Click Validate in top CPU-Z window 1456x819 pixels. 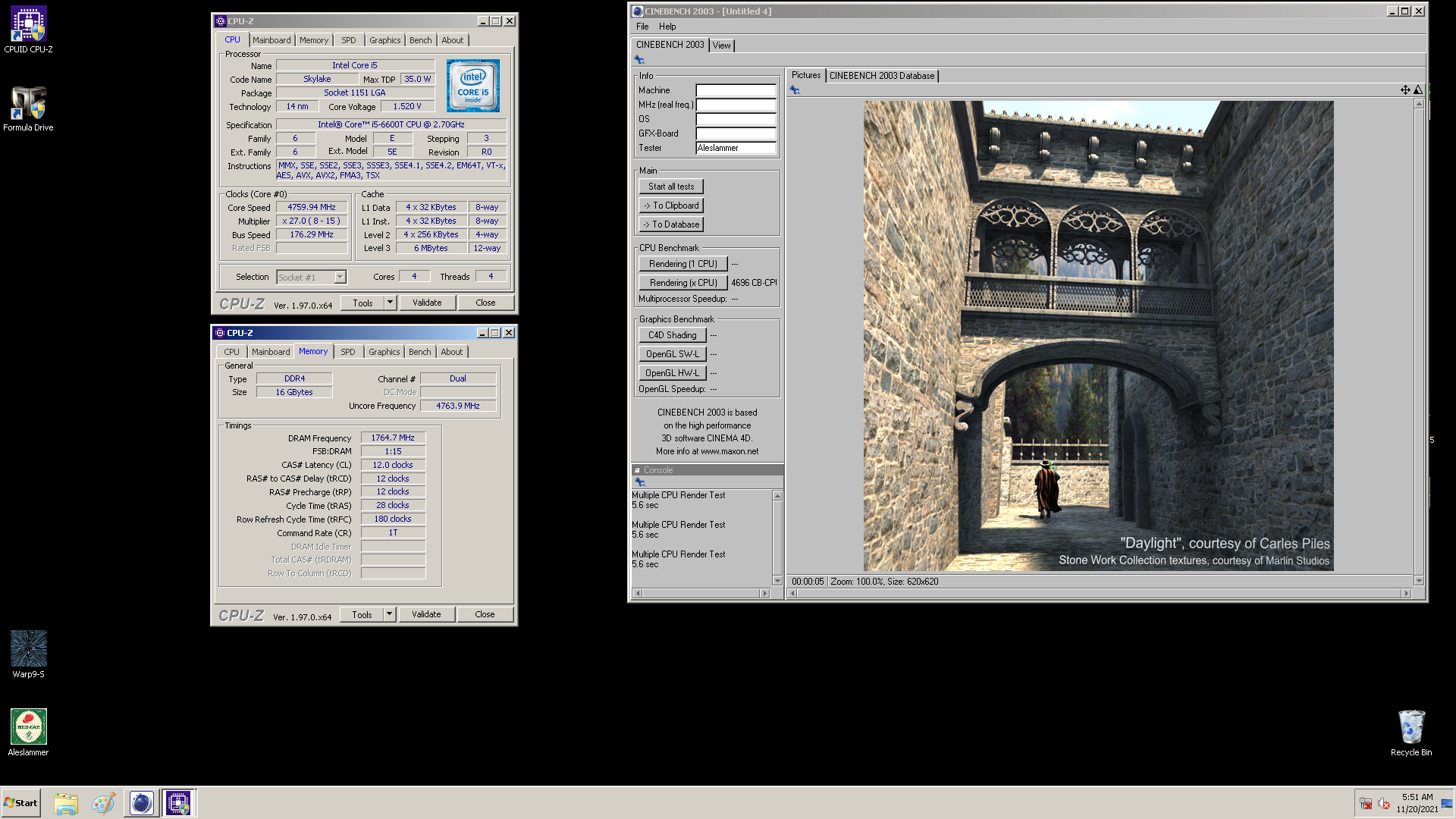click(427, 303)
